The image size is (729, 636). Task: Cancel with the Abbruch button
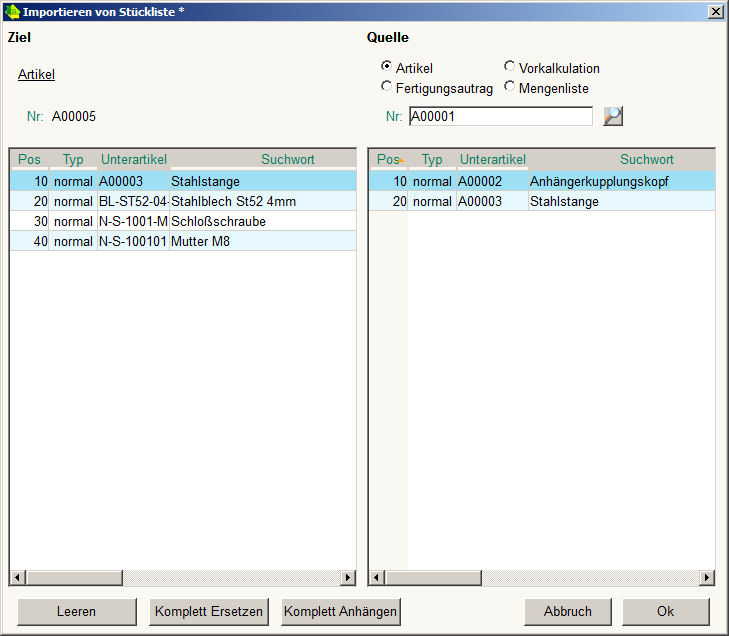tap(567, 611)
